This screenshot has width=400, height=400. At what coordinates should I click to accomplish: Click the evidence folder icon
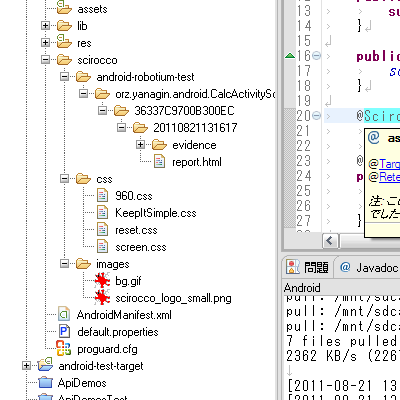point(159,145)
